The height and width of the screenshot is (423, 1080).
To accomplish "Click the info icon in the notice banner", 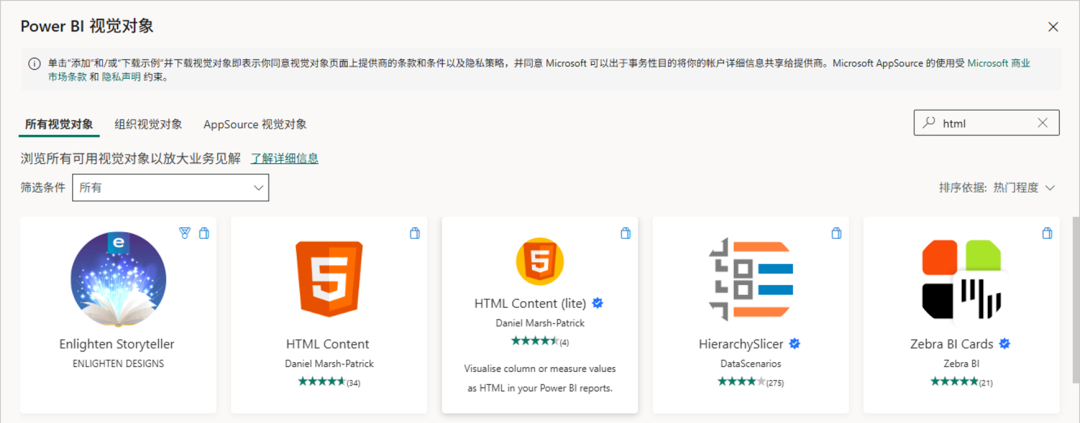I will (x=34, y=63).
